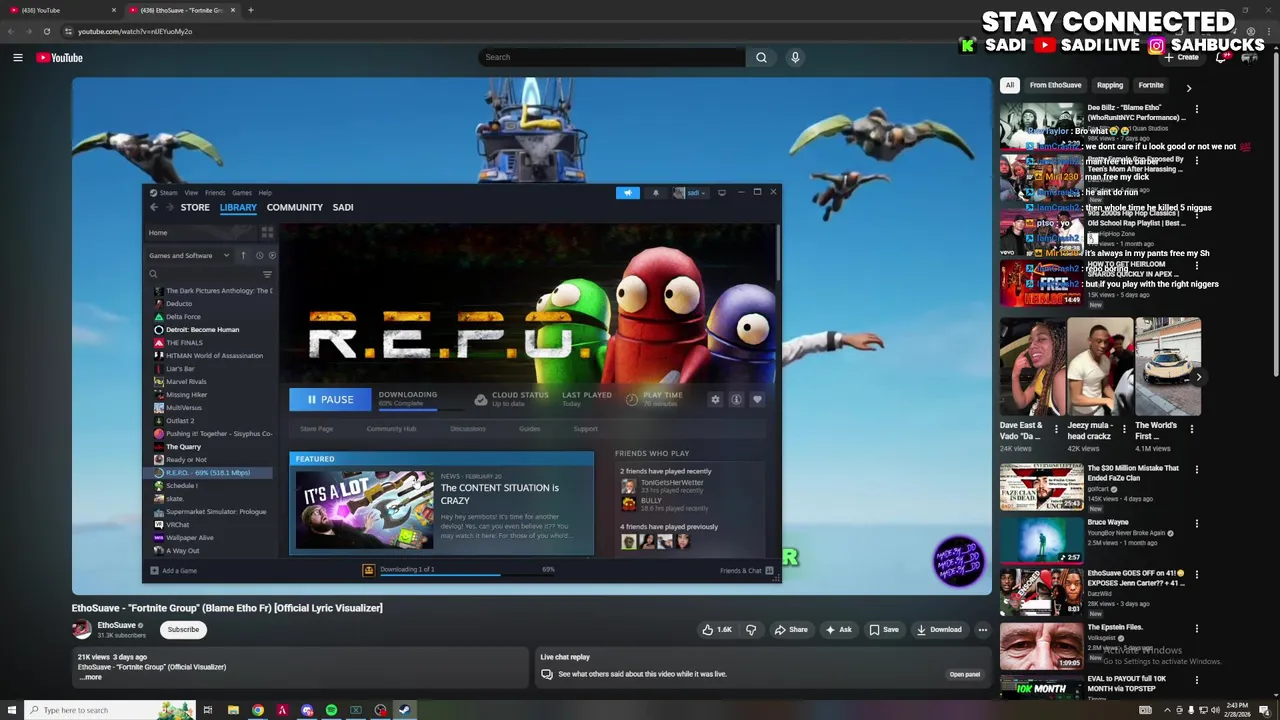Toggle ready-to-play filter in library
Screen dimensions: 1280x720
(x=272, y=255)
